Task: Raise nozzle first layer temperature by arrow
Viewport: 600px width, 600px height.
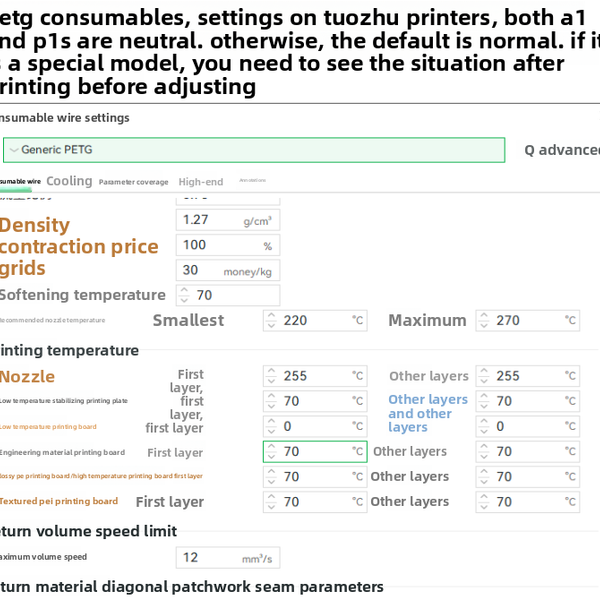Action: coord(271,372)
